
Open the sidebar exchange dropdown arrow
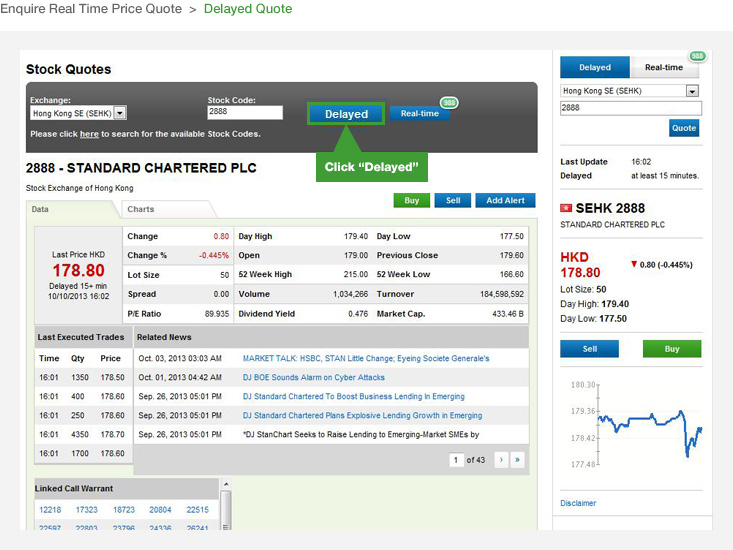click(x=692, y=91)
